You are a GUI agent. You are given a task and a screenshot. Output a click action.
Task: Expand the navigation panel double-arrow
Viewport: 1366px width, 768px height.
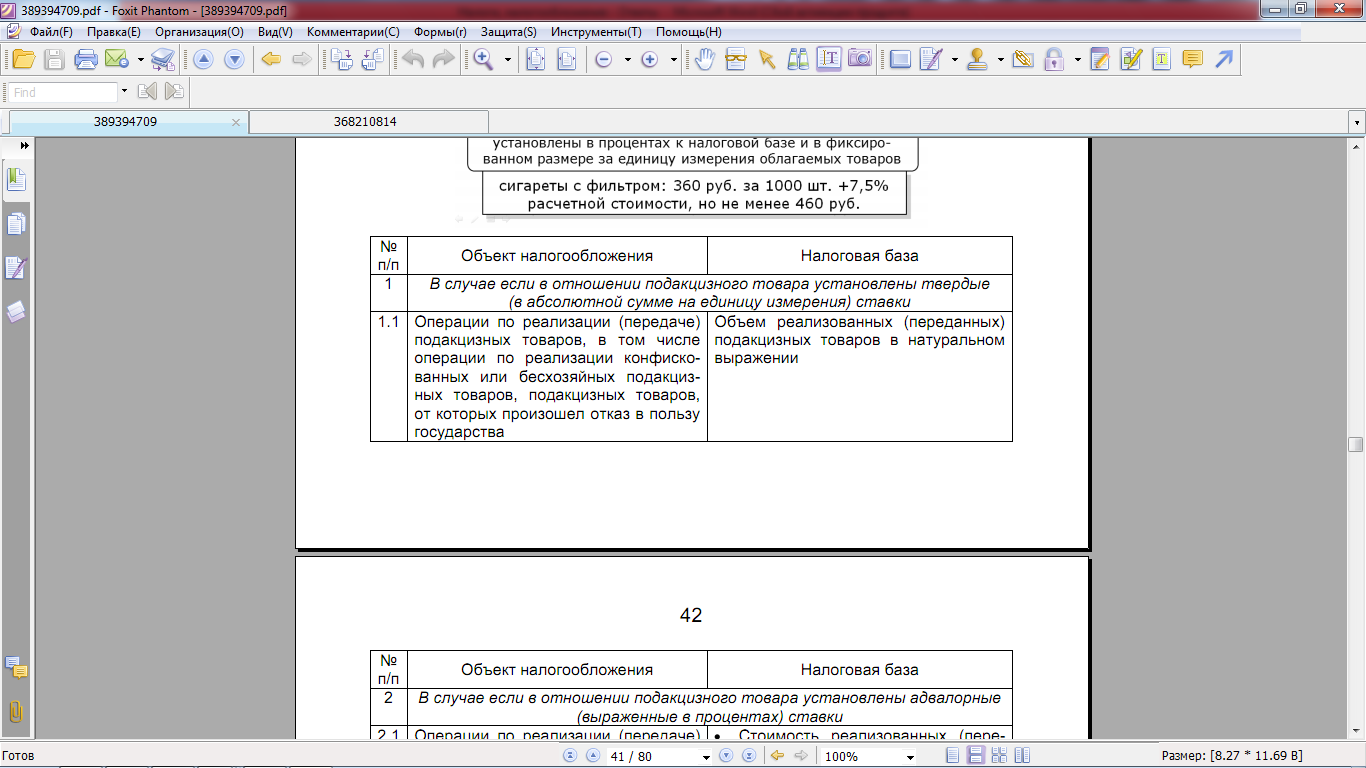coord(24,146)
